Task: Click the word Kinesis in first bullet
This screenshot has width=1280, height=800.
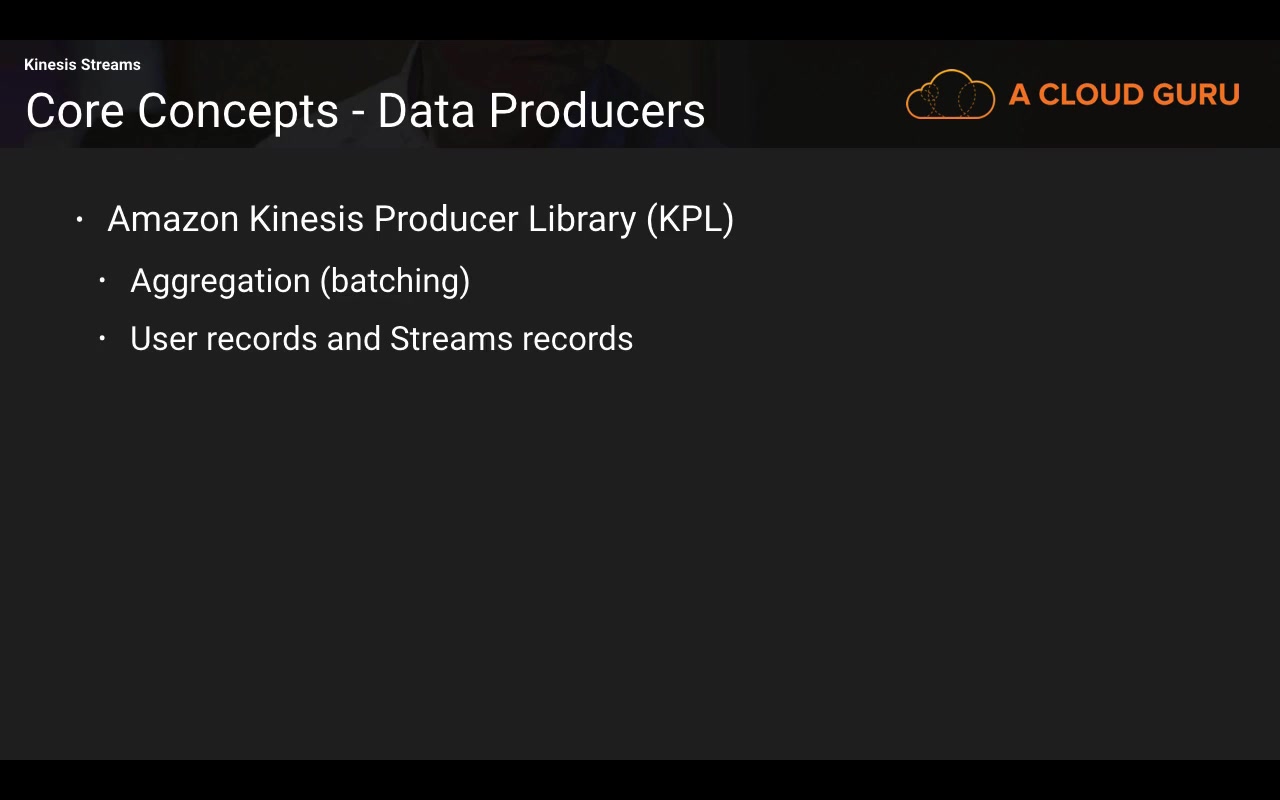Action: click(x=306, y=219)
